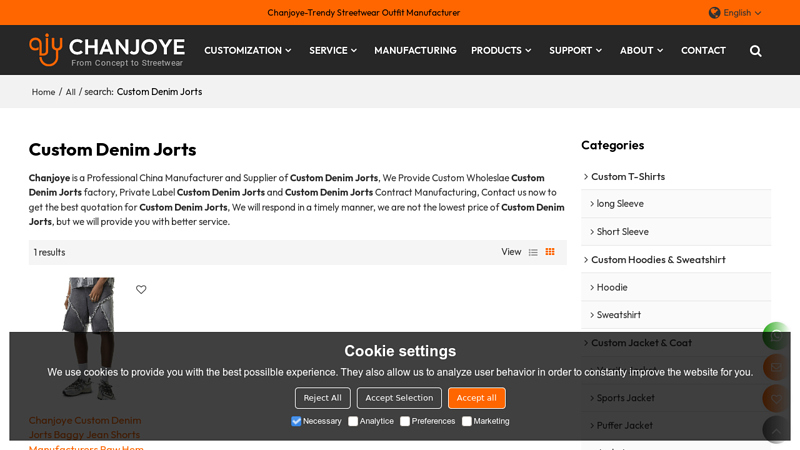Enable the Analytice cookie checkbox

click(x=353, y=421)
